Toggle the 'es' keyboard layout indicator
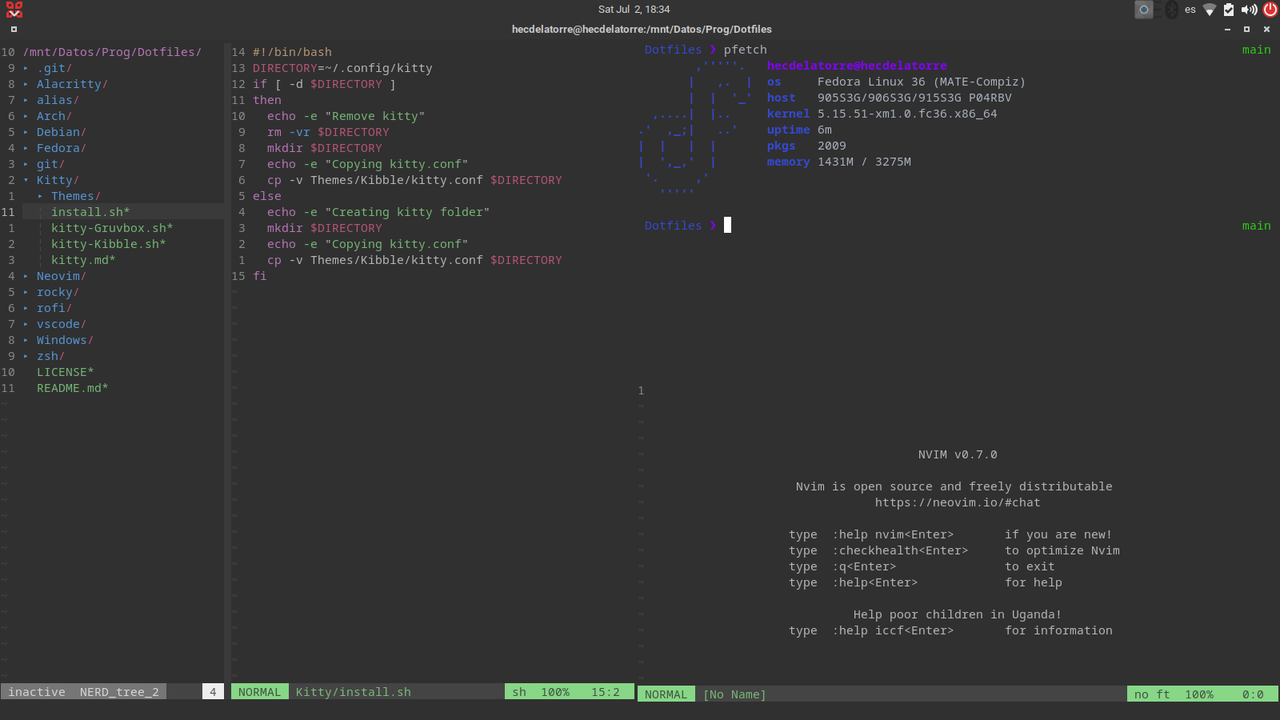Viewport: 1280px width, 720px height. pos(1189,10)
